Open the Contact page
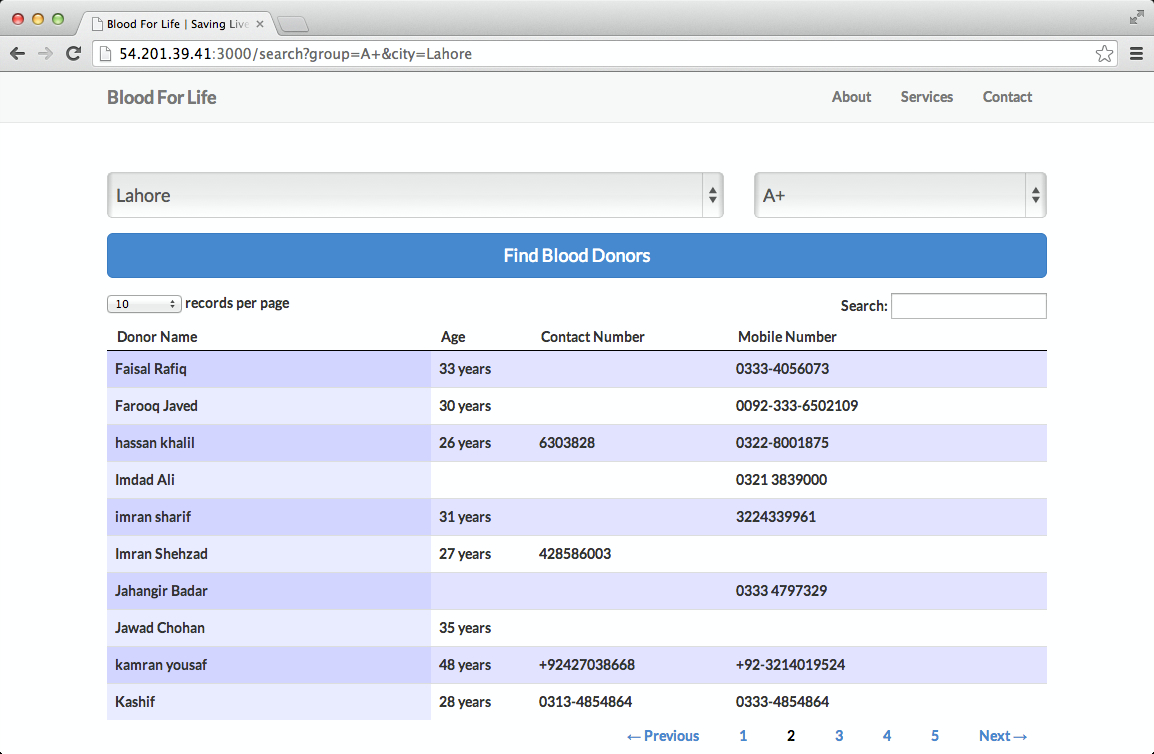Screen dimensions: 1154x754 (x=1007, y=97)
